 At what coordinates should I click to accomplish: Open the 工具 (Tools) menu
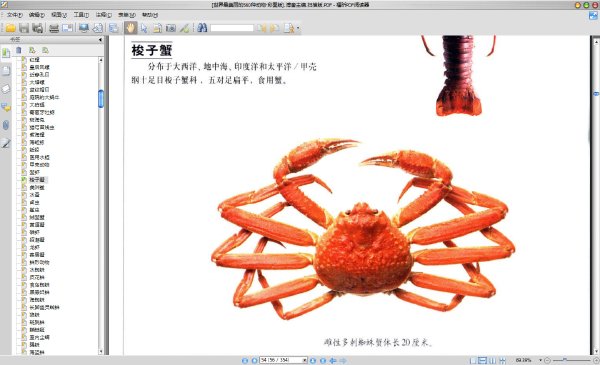tap(81, 15)
